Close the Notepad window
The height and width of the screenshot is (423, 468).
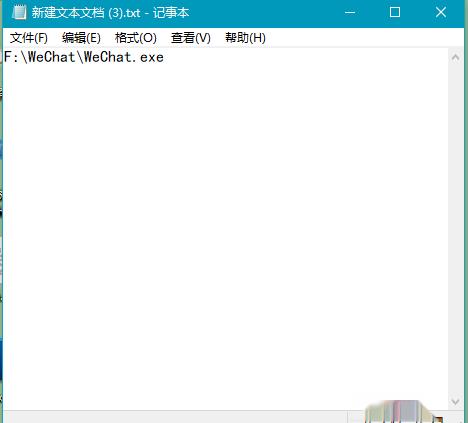(x=441, y=13)
